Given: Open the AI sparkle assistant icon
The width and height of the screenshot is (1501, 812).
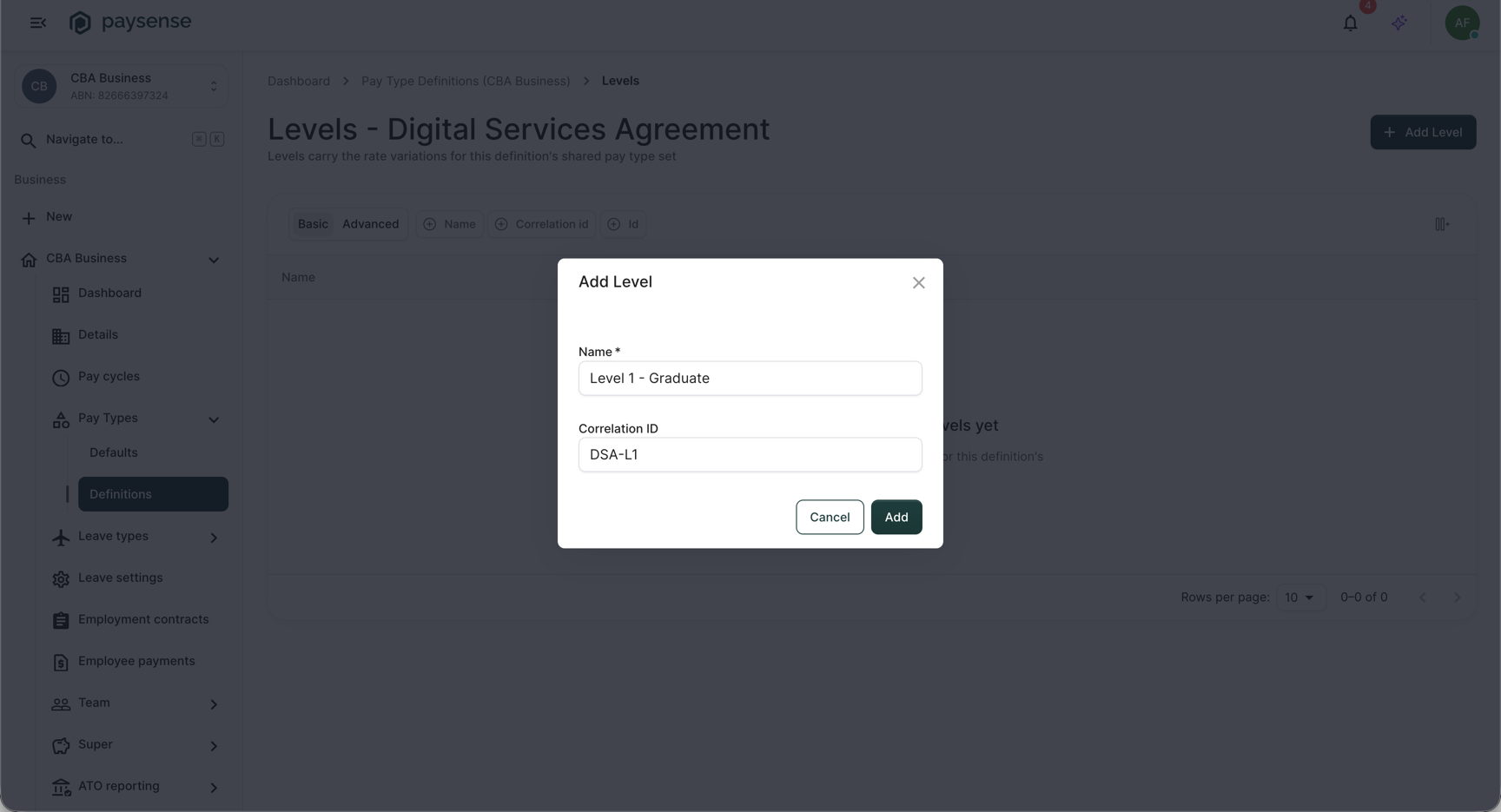Looking at the screenshot, I should [x=1399, y=23].
